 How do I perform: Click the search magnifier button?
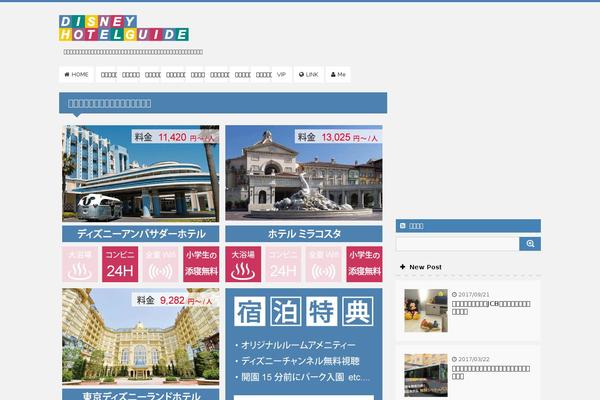530,244
